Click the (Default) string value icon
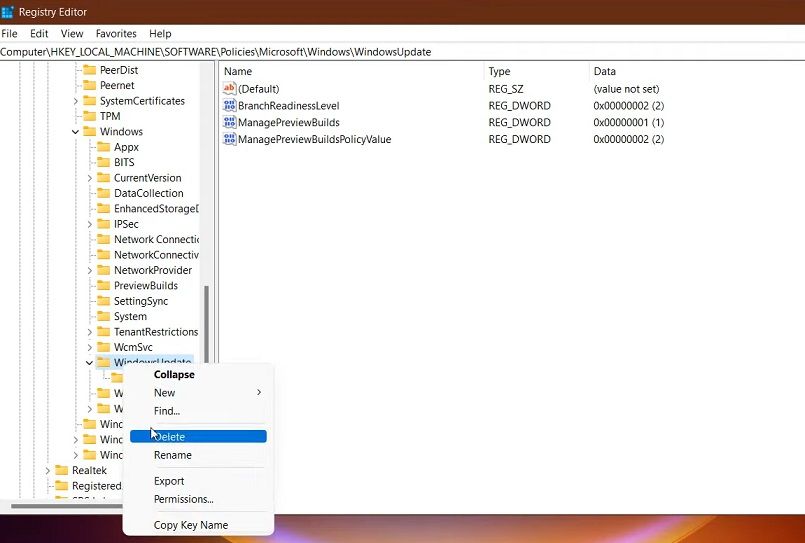This screenshot has width=805, height=543. [x=229, y=89]
